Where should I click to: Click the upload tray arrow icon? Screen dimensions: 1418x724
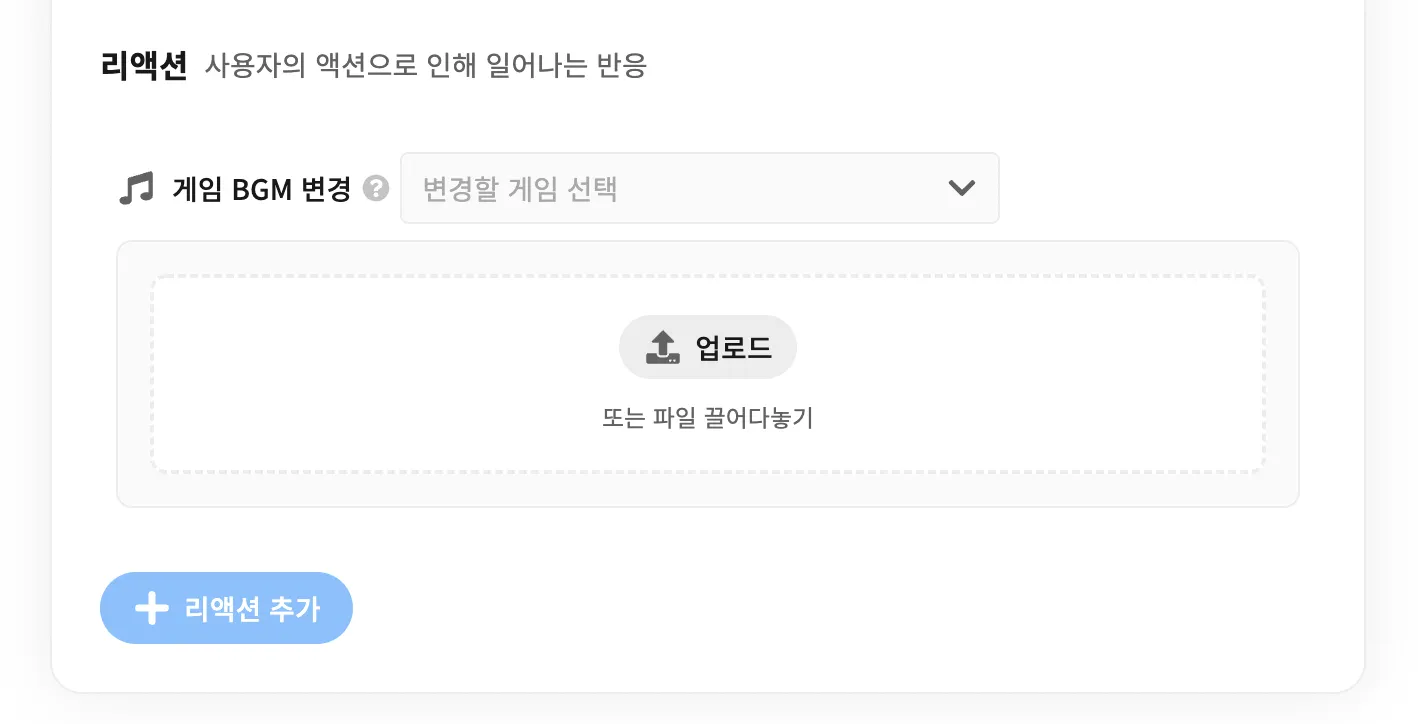tap(662, 347)
